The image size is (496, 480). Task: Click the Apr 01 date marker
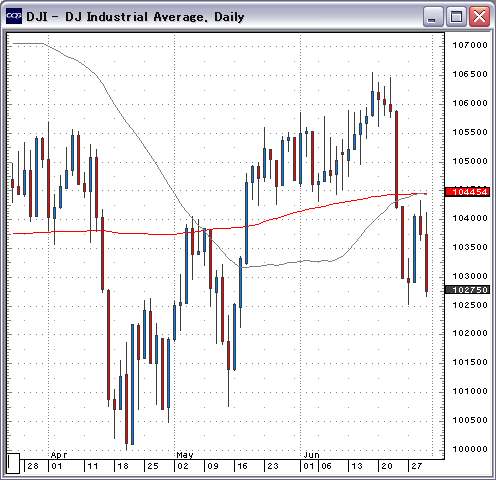click(x=57, y=466)
